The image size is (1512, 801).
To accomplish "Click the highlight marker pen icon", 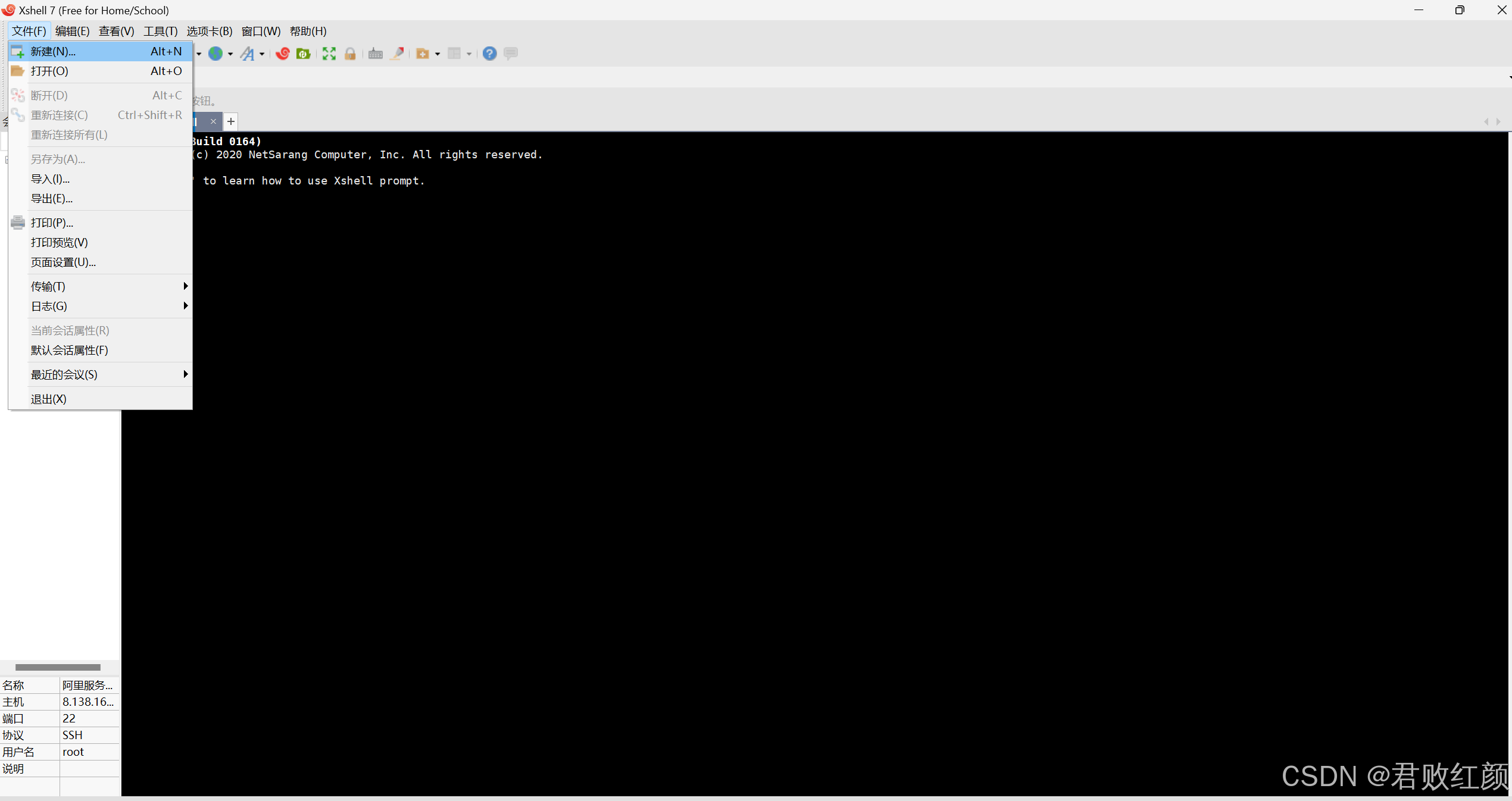I will pos(397,54).
